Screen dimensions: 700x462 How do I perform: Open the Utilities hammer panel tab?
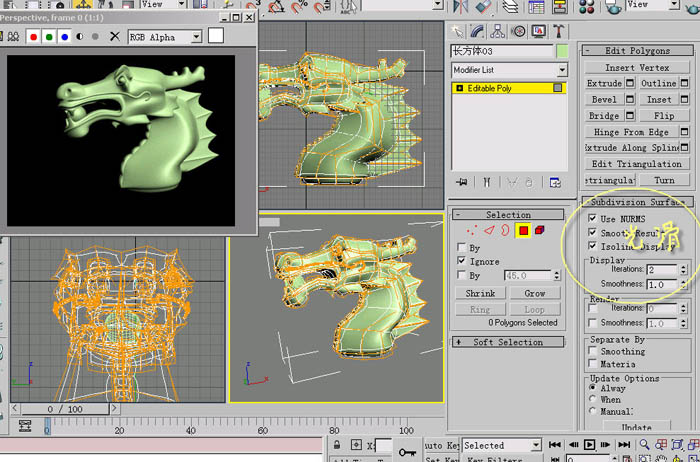(558, 31)
